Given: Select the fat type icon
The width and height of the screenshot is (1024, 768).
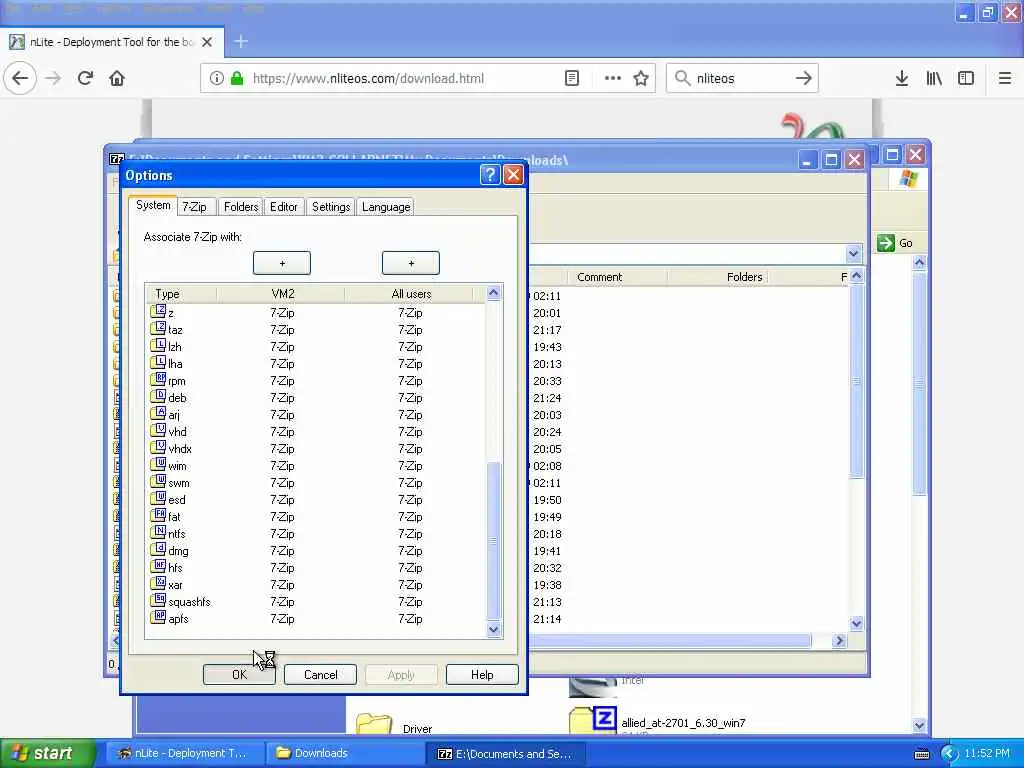Looking at the screenshot, I should click(157, 515).
